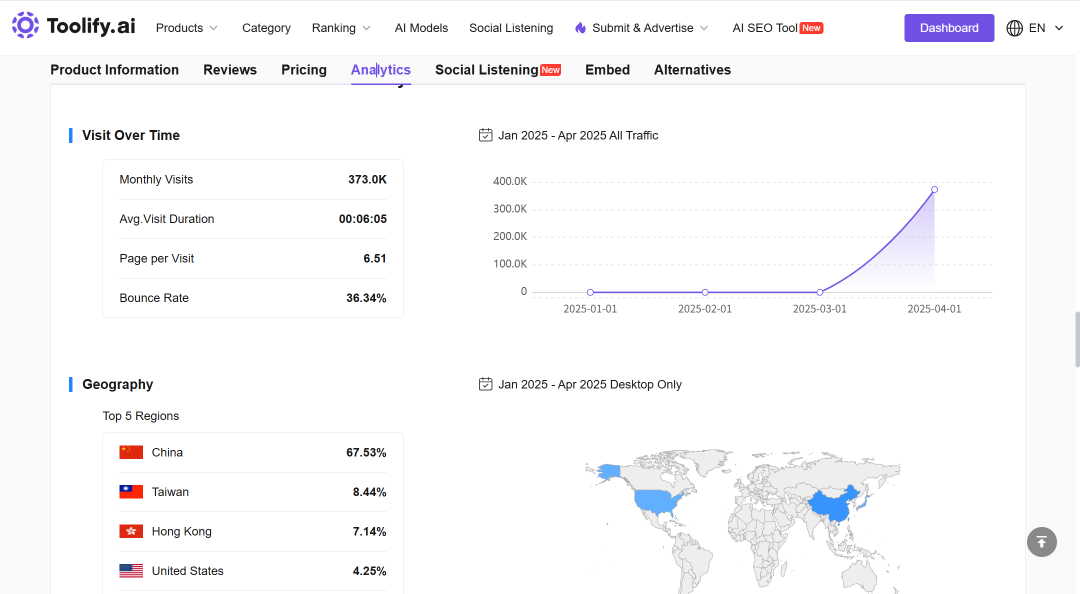
Task: Click the Bounce Rate value 36.34%
Action: point(366,298)
